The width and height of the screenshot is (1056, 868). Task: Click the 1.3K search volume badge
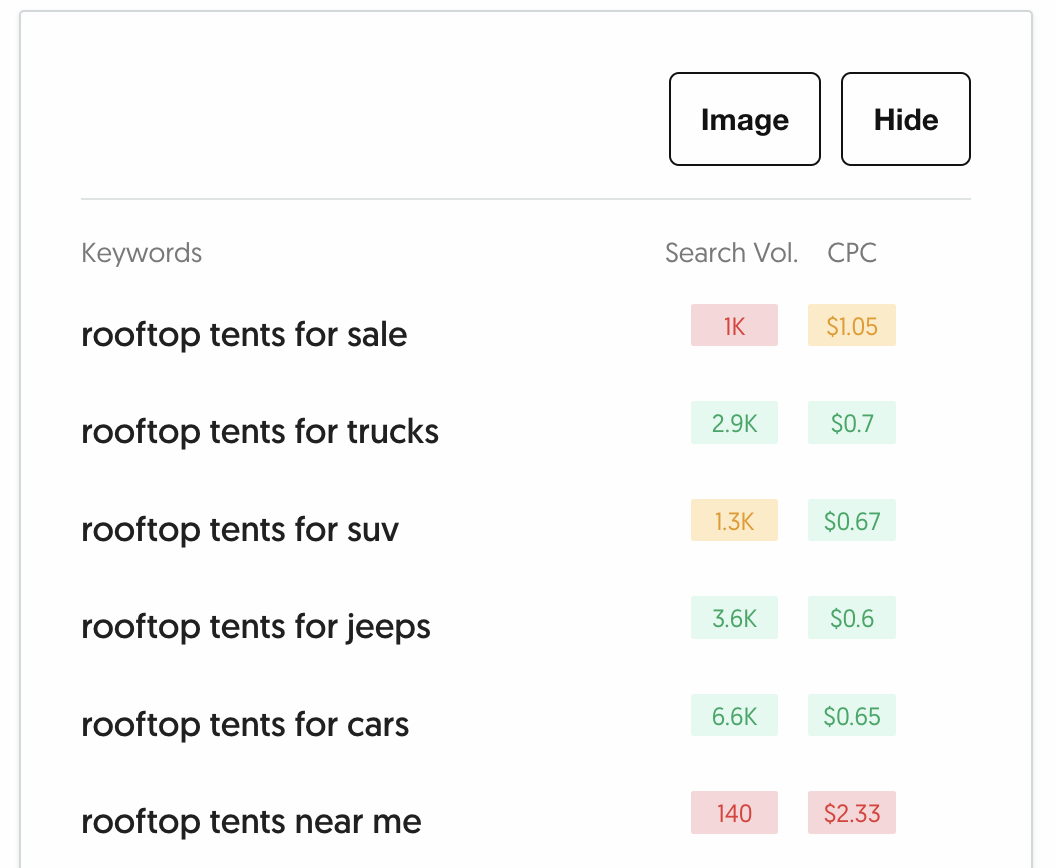coord(734,520)
